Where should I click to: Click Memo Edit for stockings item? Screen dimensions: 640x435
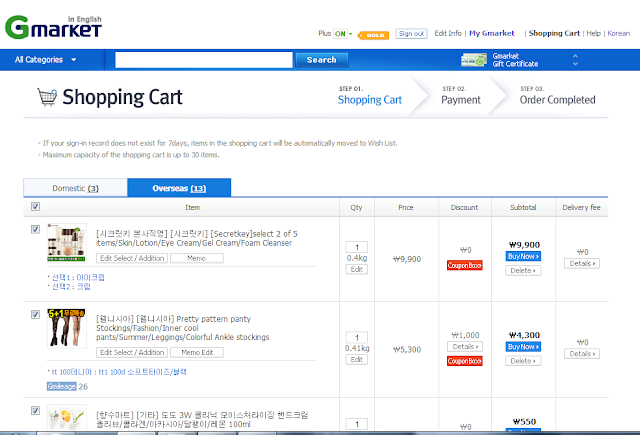197,353
